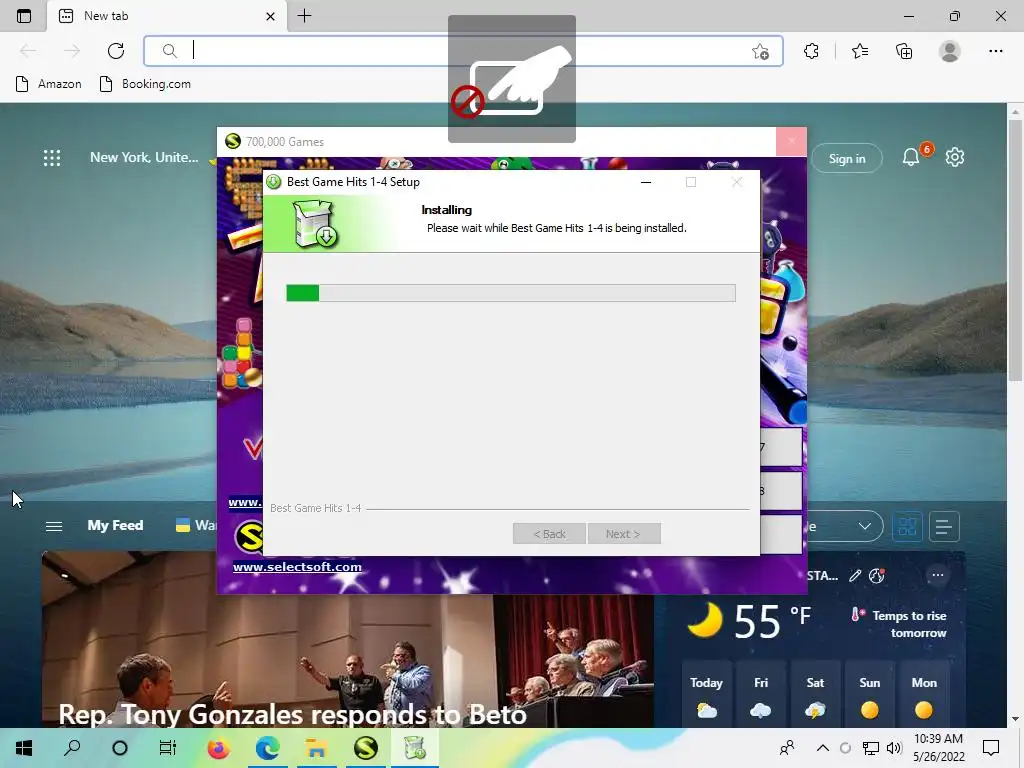Switch feed to list view
The height and width of the screenshot is (768, 1024).
pos(944,526)
